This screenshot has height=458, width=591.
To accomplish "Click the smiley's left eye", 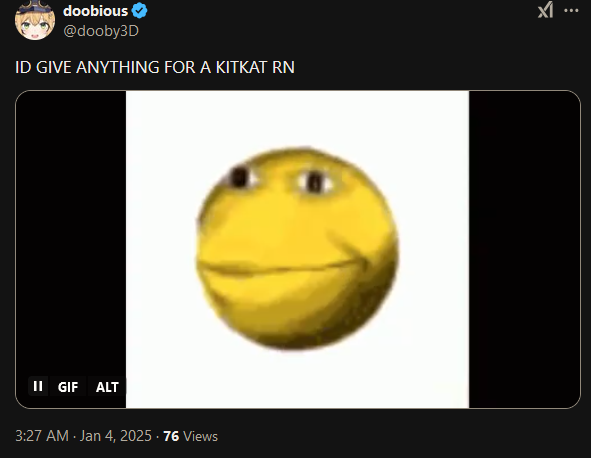I will (x=241, y=177).
